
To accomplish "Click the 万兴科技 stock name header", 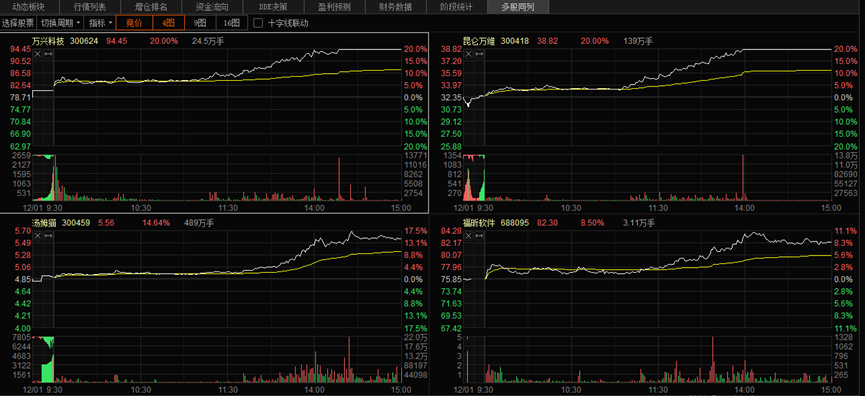I will (x=48, y=41).
